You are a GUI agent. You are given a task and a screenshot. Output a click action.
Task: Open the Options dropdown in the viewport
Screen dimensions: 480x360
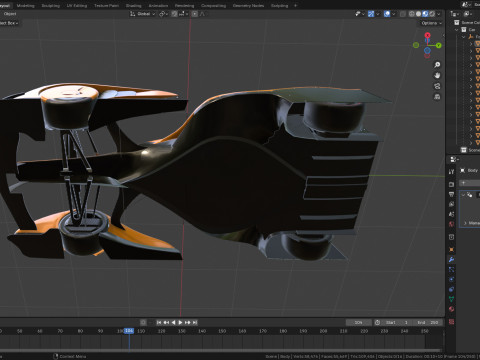[431, 23]
